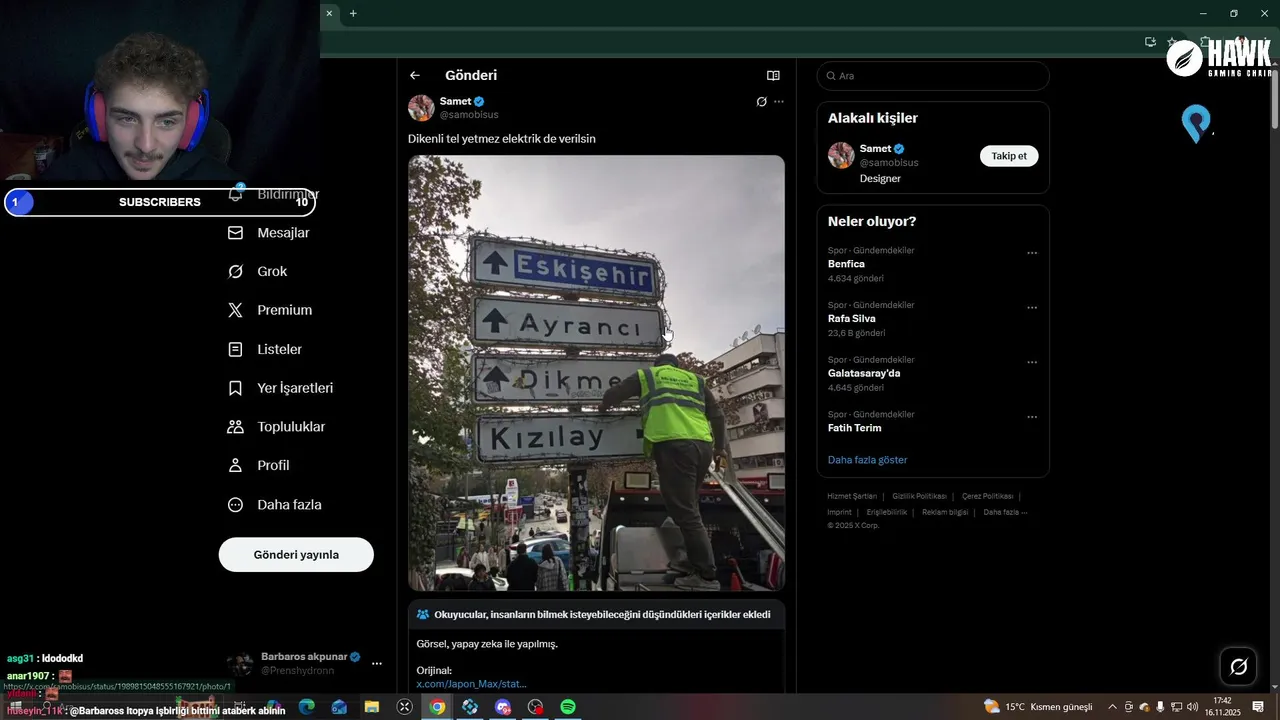1280x720 pixels.
Task: Open Gizlilik Politikası footer link
Action: pos(919,496)
